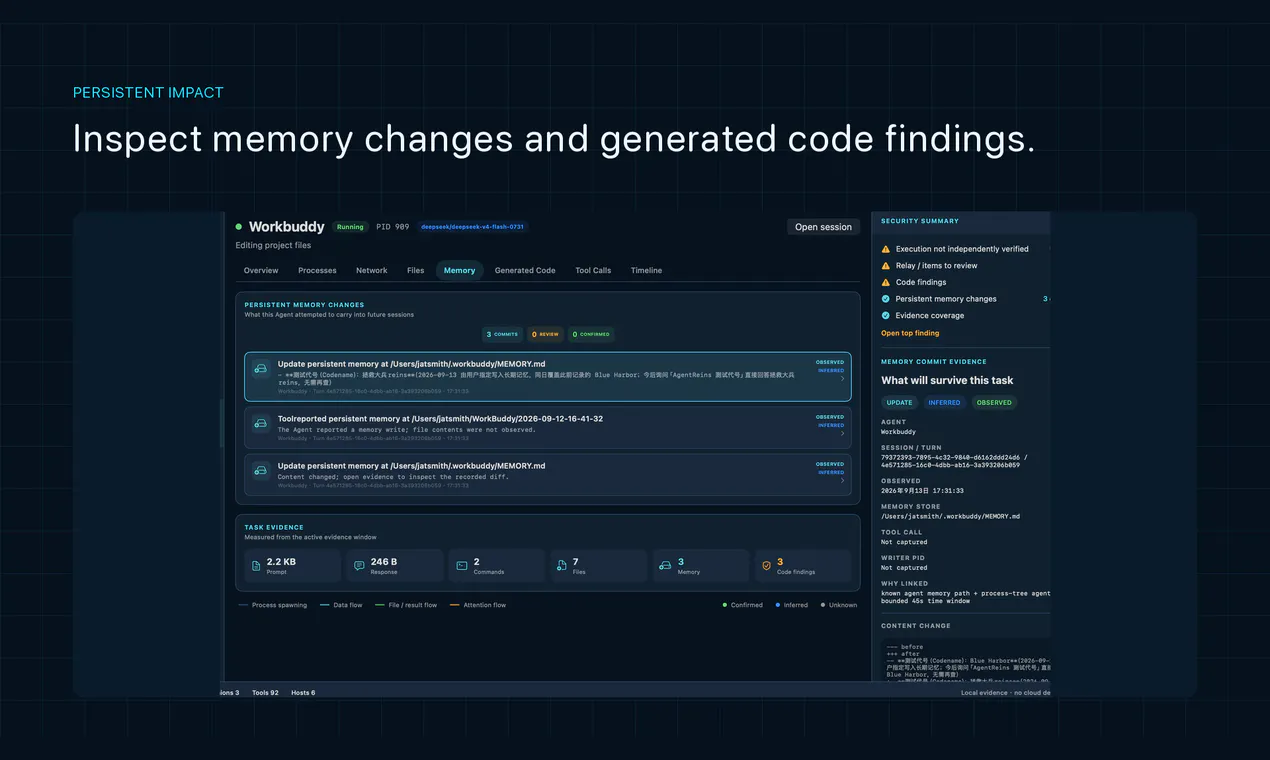Open the Timeline tab
Image resolution: width=1270 pixels, height=760 pixels.
[x=646, y=270]
